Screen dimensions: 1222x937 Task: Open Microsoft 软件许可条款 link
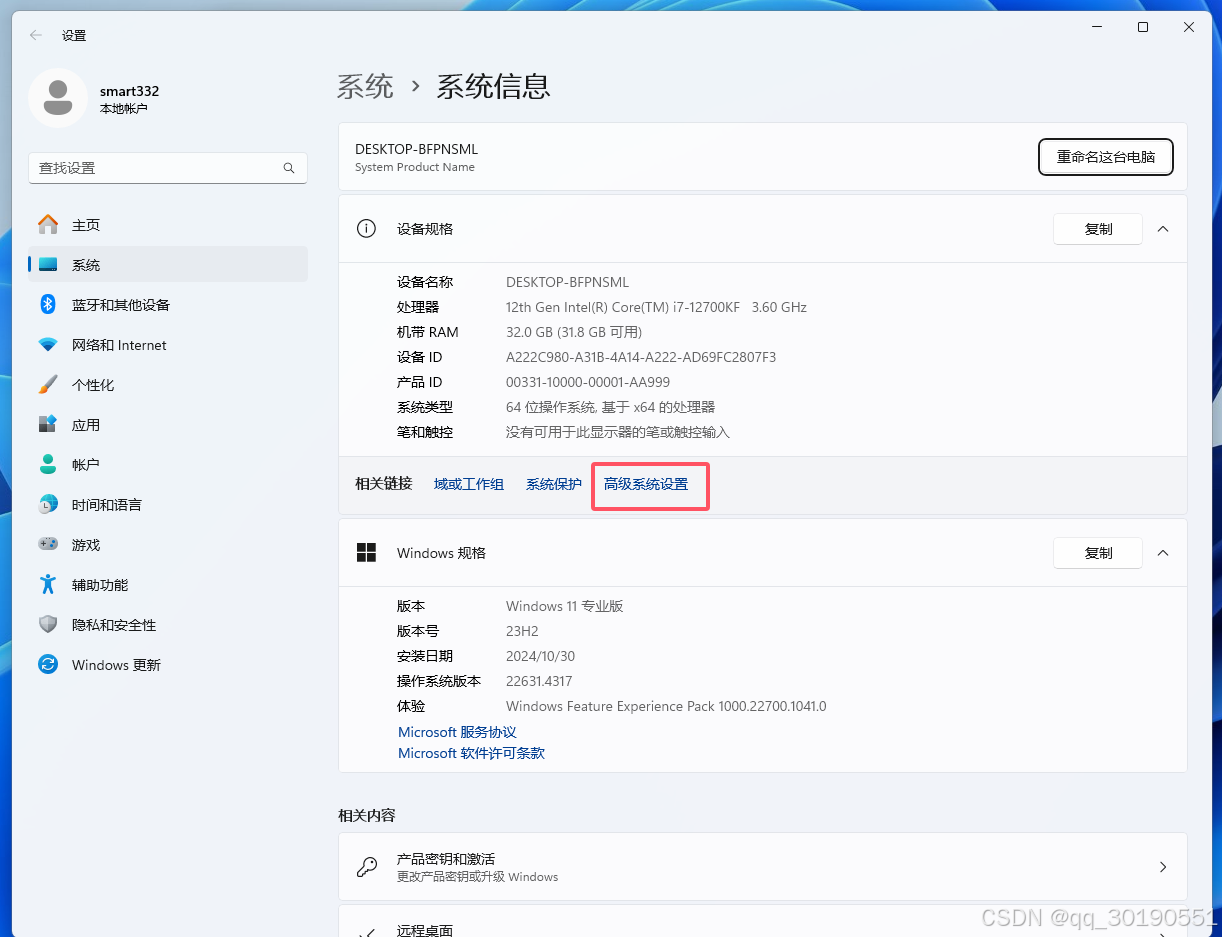click(471, 753)
